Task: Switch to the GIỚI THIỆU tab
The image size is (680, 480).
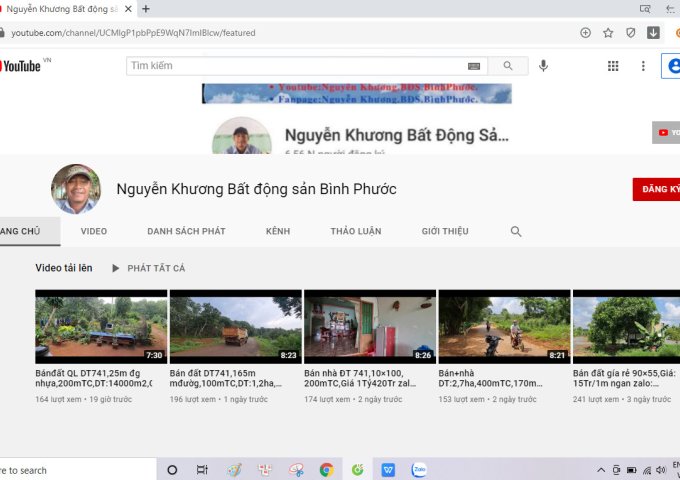Action: [445, 231]
